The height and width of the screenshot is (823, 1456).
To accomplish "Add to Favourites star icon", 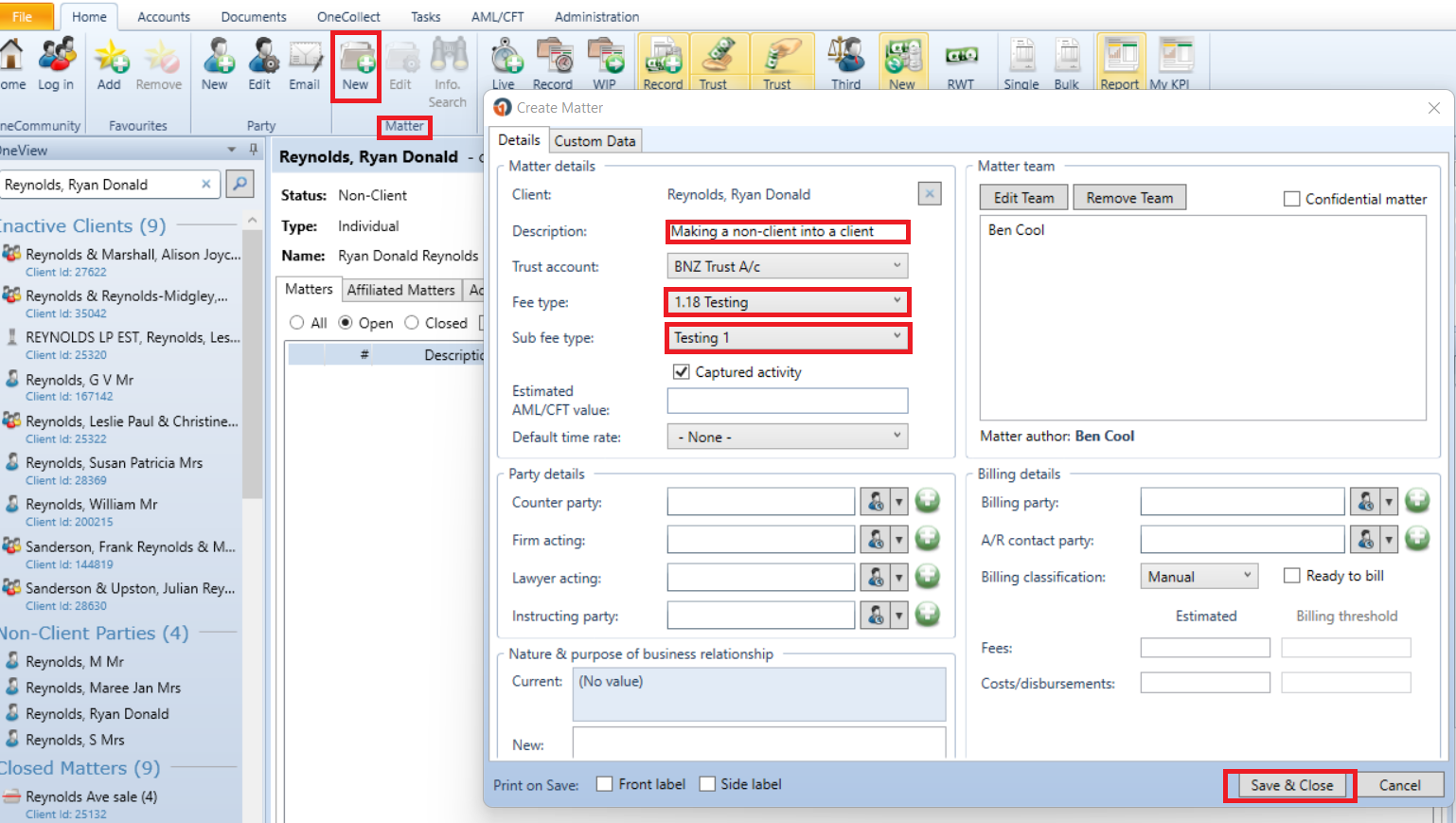I will [110, 65].
